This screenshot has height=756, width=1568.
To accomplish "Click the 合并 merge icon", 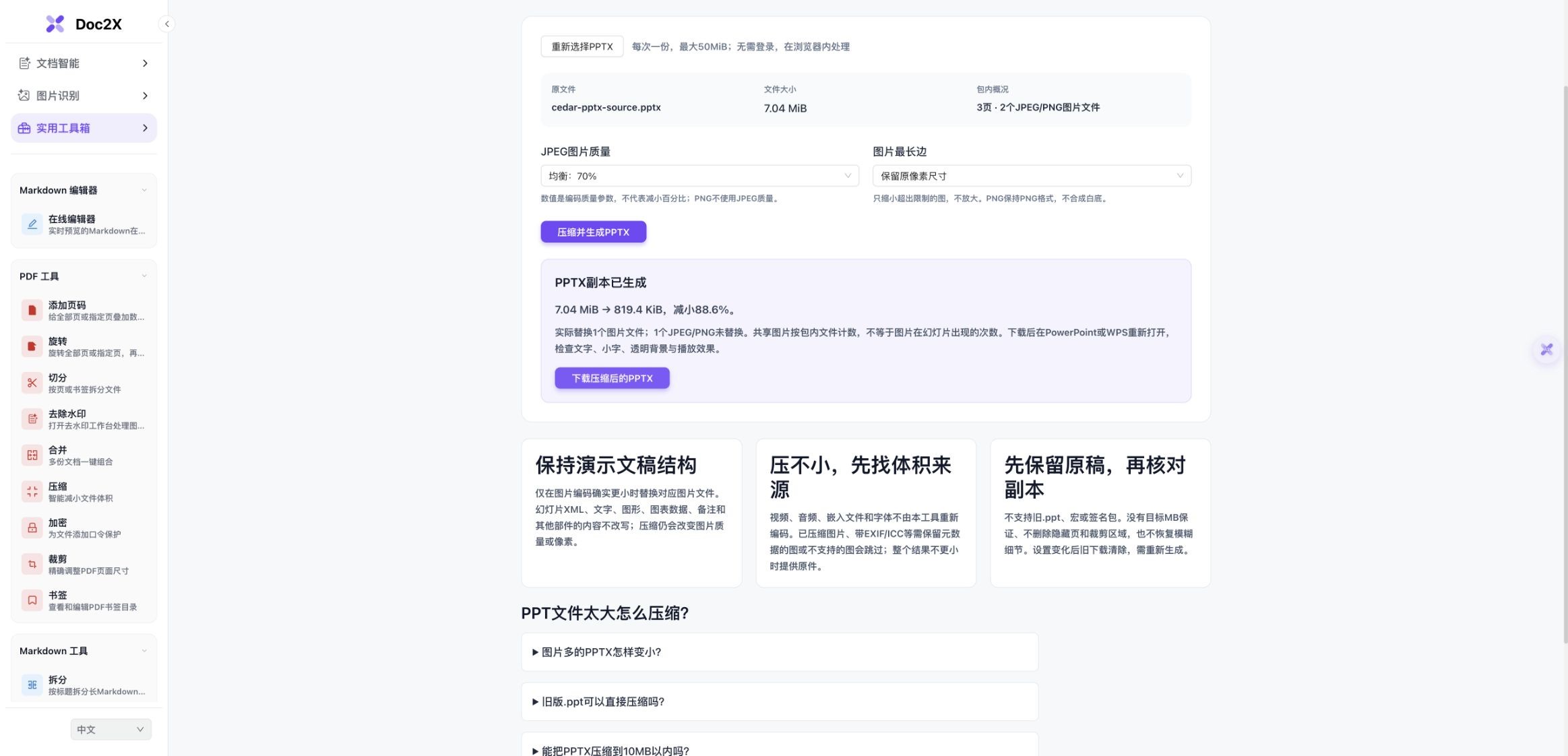I will click(x=32, y=455).
